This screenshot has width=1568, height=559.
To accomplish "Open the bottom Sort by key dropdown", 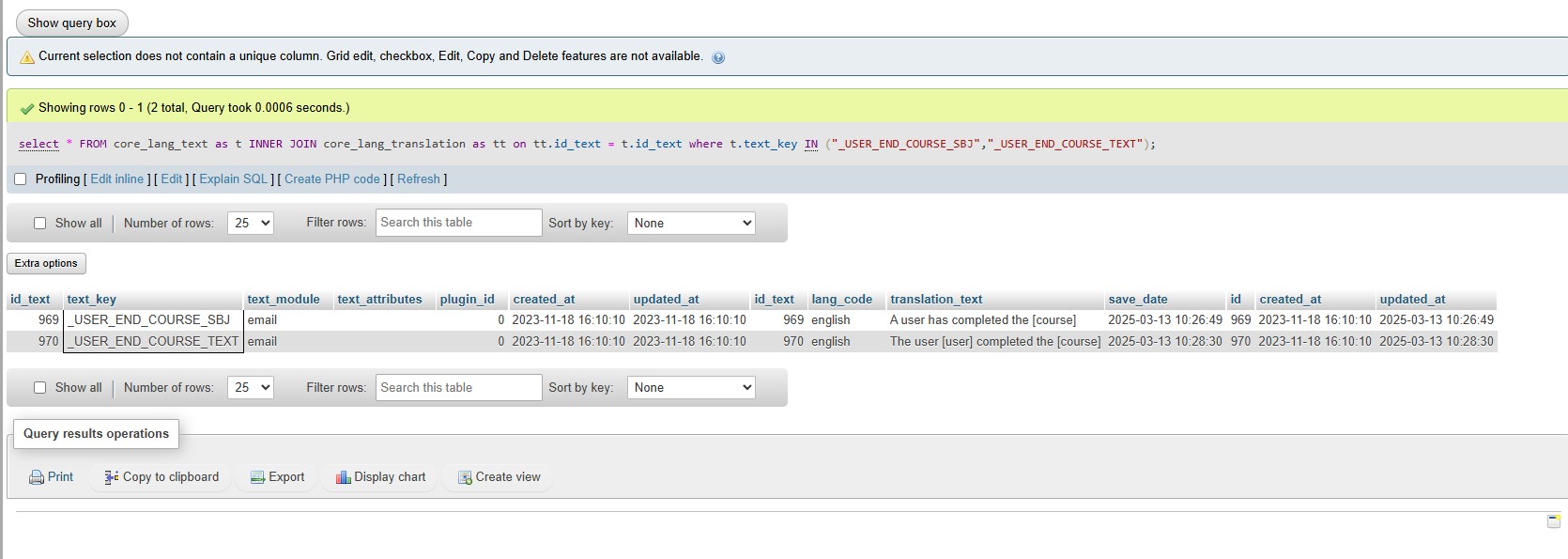I will [x=691, y=388].
